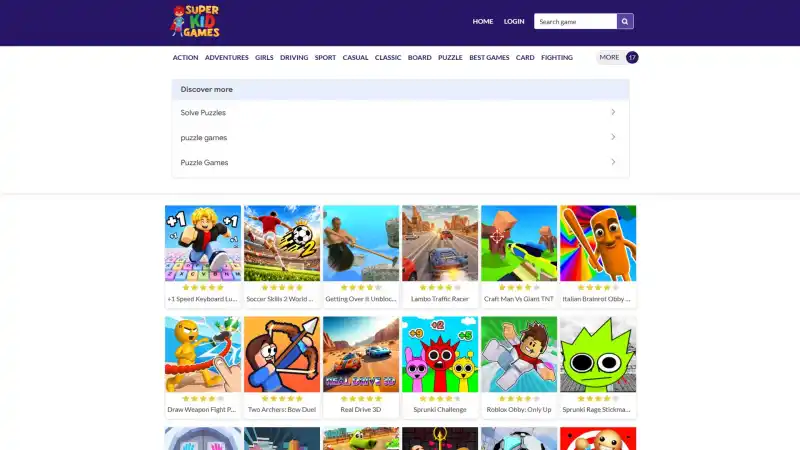Image resolution: width=800 pixels, height=450 pixels.
Task: Click the Getting Over It Unbloc... title
Action: (361, 299)
